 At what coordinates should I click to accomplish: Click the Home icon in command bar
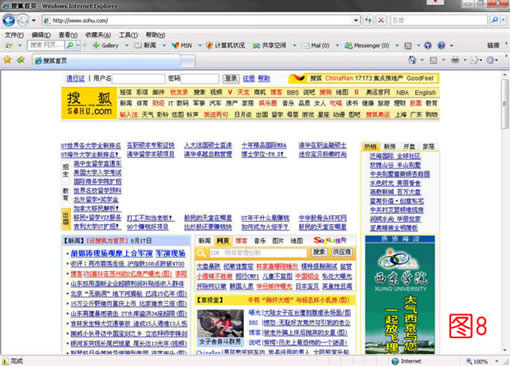click(412, 60)
